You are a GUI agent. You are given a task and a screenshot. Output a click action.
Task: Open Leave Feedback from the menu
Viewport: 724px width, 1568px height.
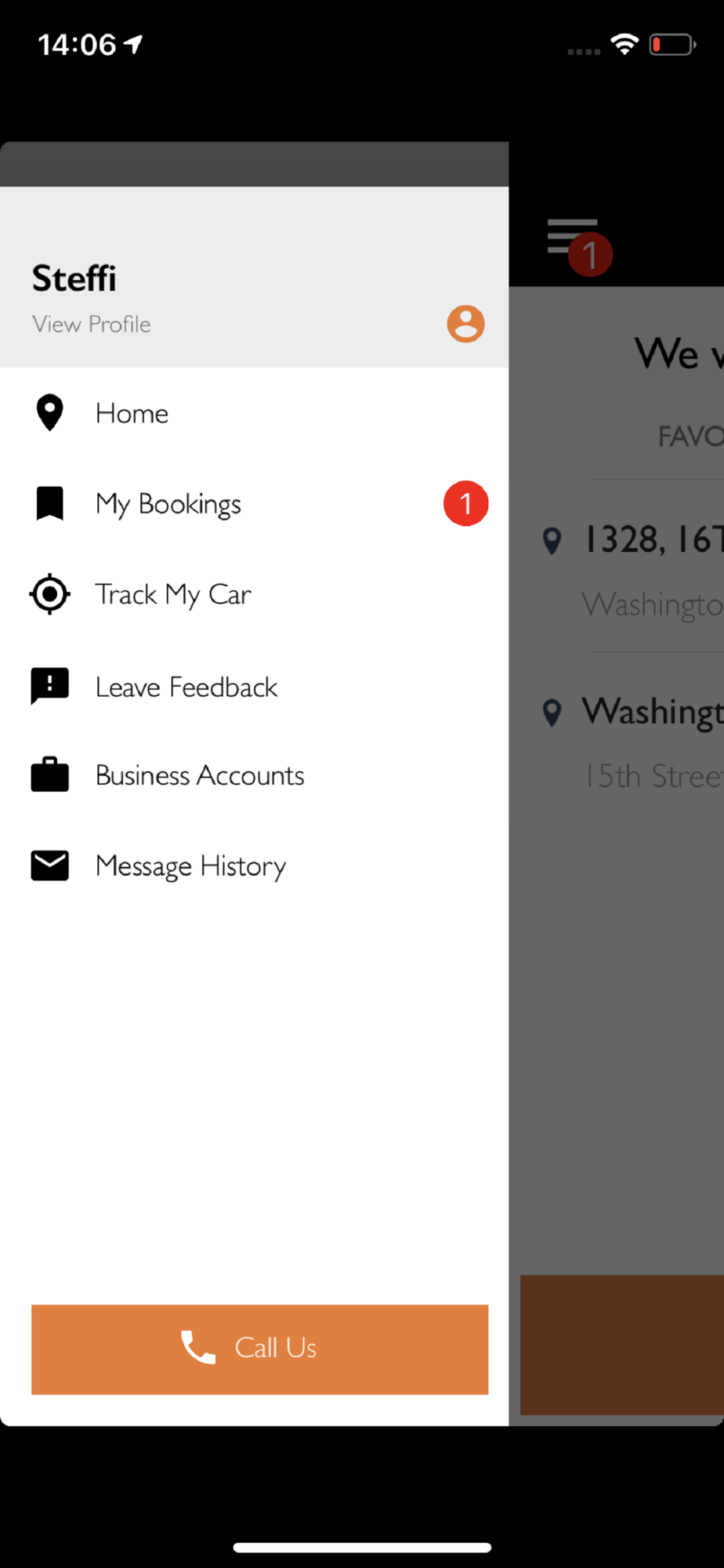pyautogui.click(x=254, y=687)
